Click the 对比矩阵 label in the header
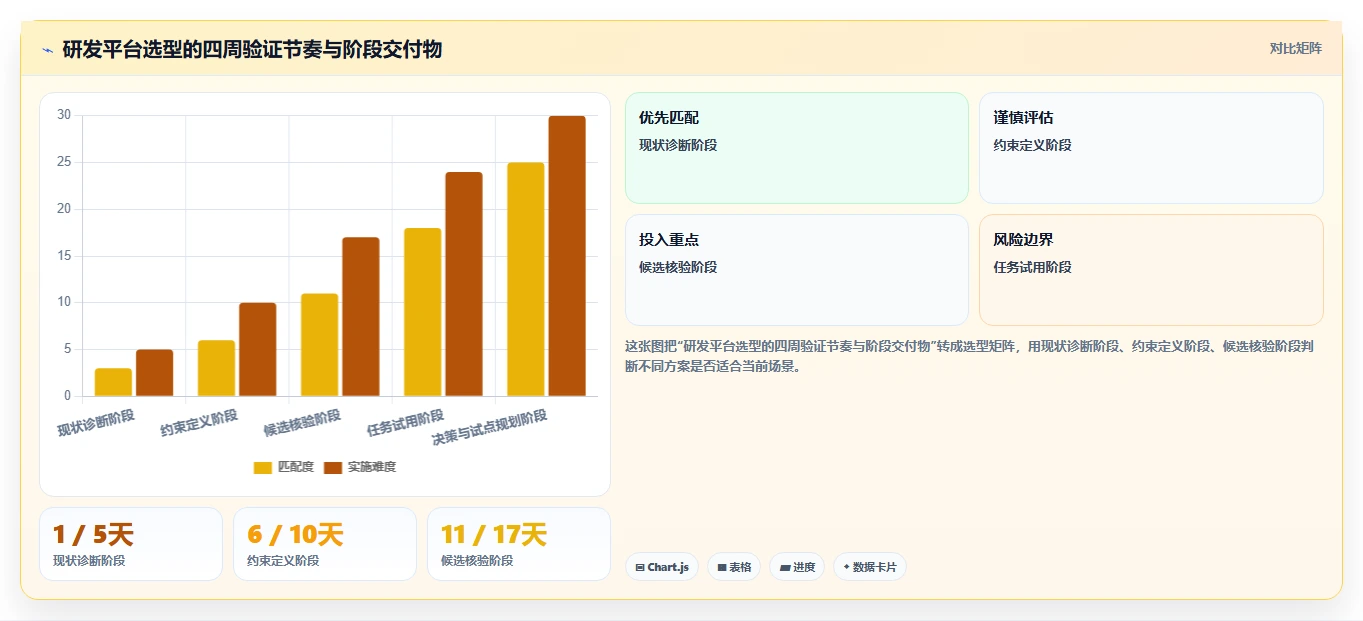The image size is (1363, 621). (x=1295, y=49)
